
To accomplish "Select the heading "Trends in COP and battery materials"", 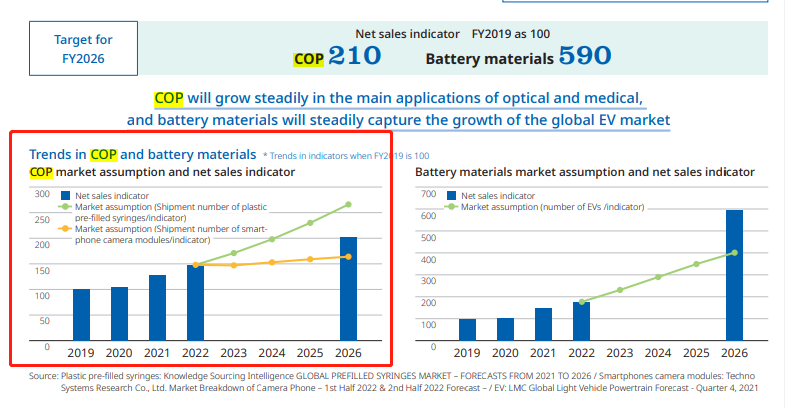I will pos(143,155).
